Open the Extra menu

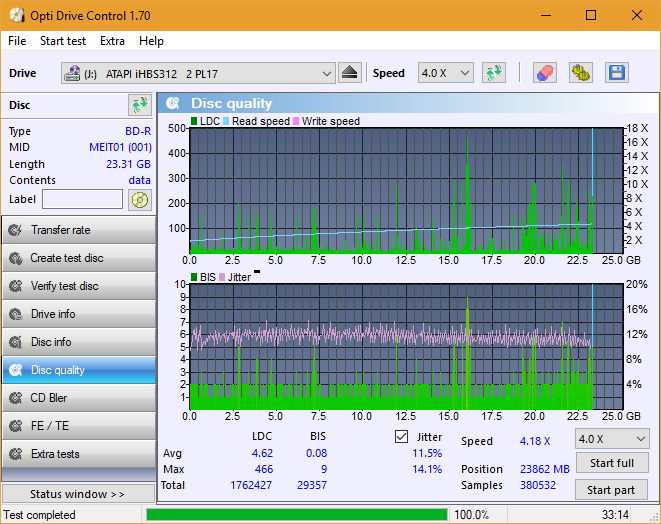112,41
